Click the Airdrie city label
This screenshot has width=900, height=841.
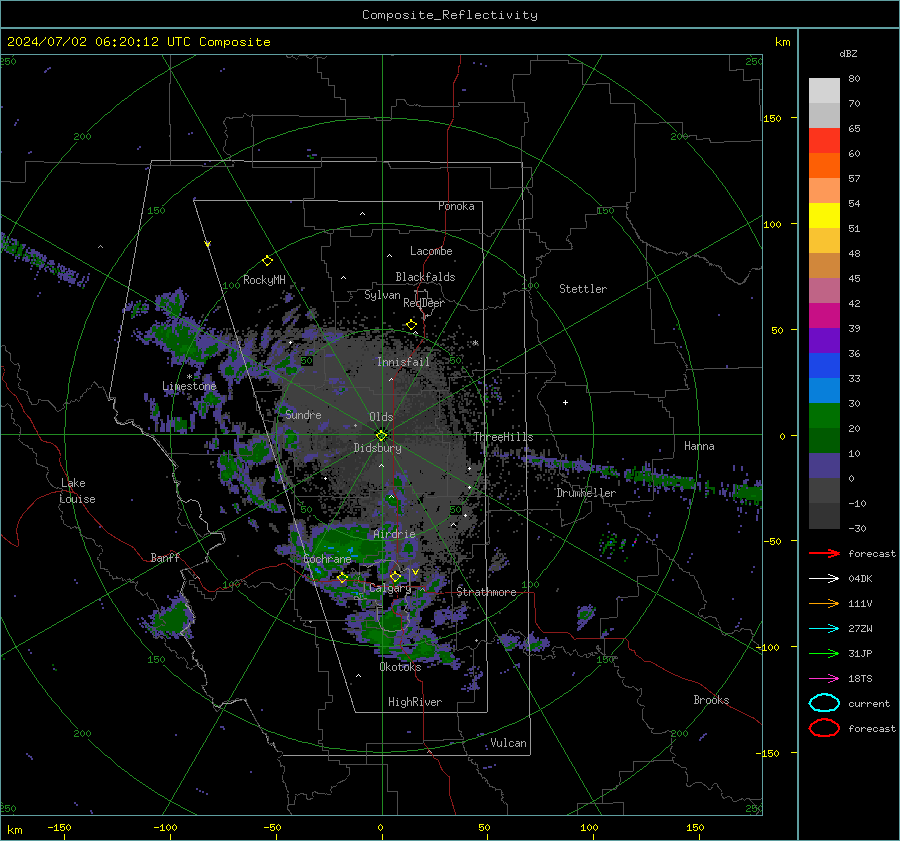click(x=394, y=534)
